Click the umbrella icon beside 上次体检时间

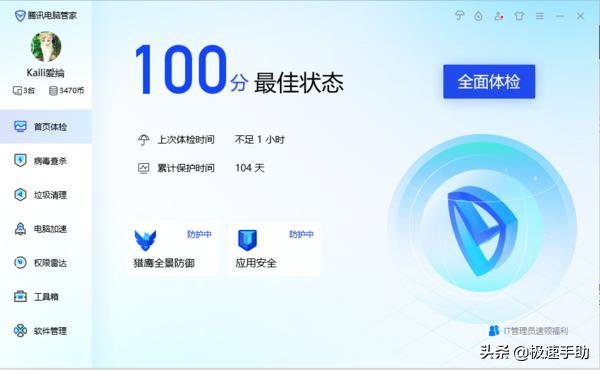[x=143, y=140]
